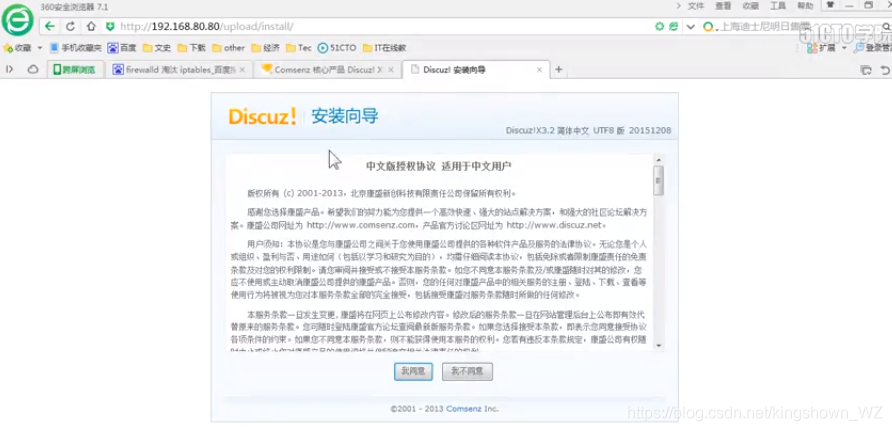Click the green security shield in address bar
892x431 pixels.
point(110,26)
